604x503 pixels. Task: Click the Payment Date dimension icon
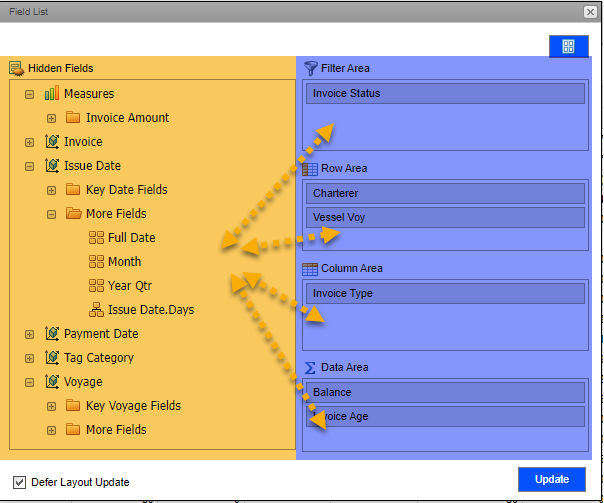52,333
